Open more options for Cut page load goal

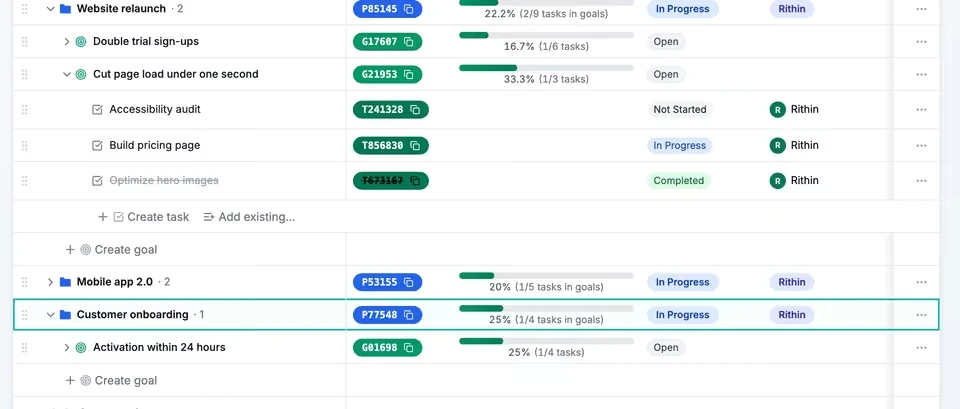[921, 75]
